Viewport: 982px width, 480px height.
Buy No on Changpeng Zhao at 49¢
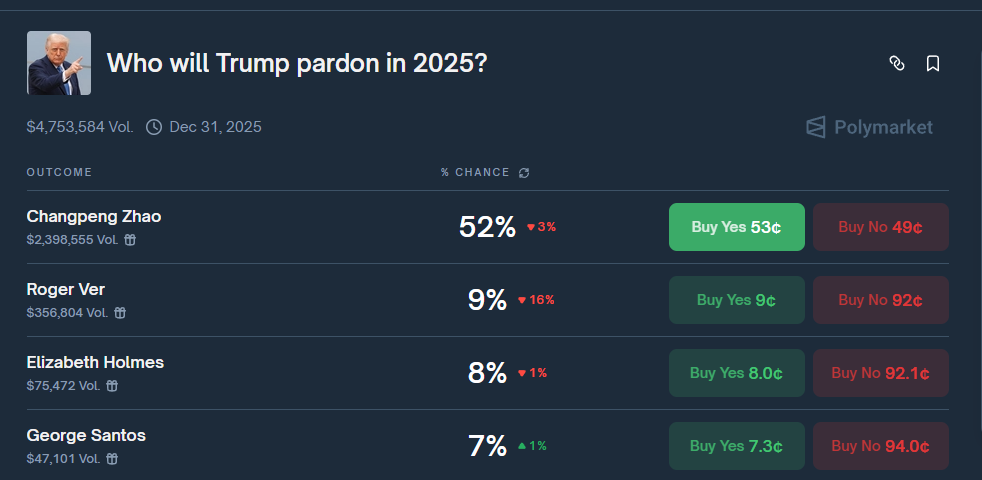tap(880, 227)
